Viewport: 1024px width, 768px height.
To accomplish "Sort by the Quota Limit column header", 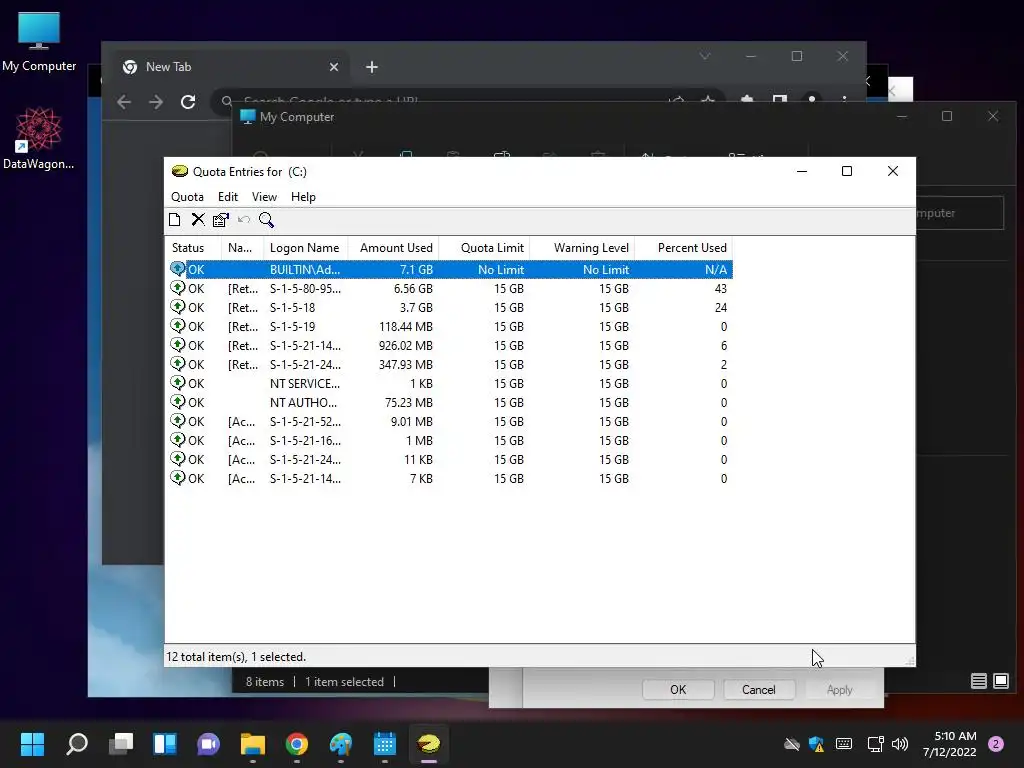I will (x=485, y=248).
